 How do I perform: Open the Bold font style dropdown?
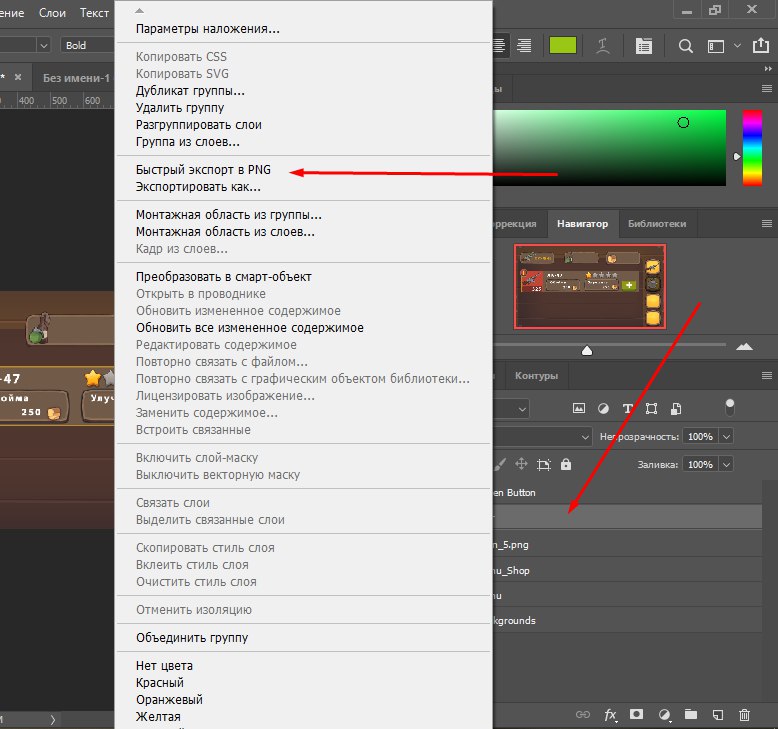click(87, 45)
